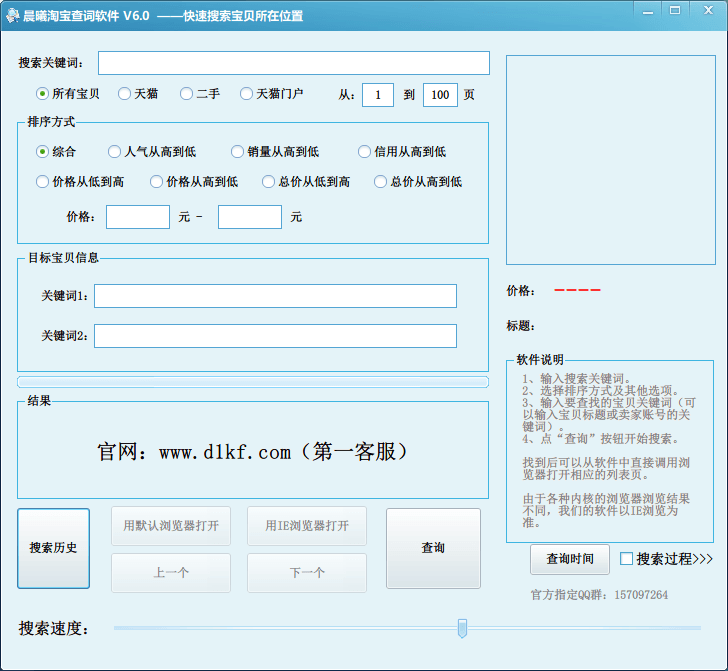The image size is (728, 671).
Task: Open the 搜索历史 history
Action: (53, 548)
